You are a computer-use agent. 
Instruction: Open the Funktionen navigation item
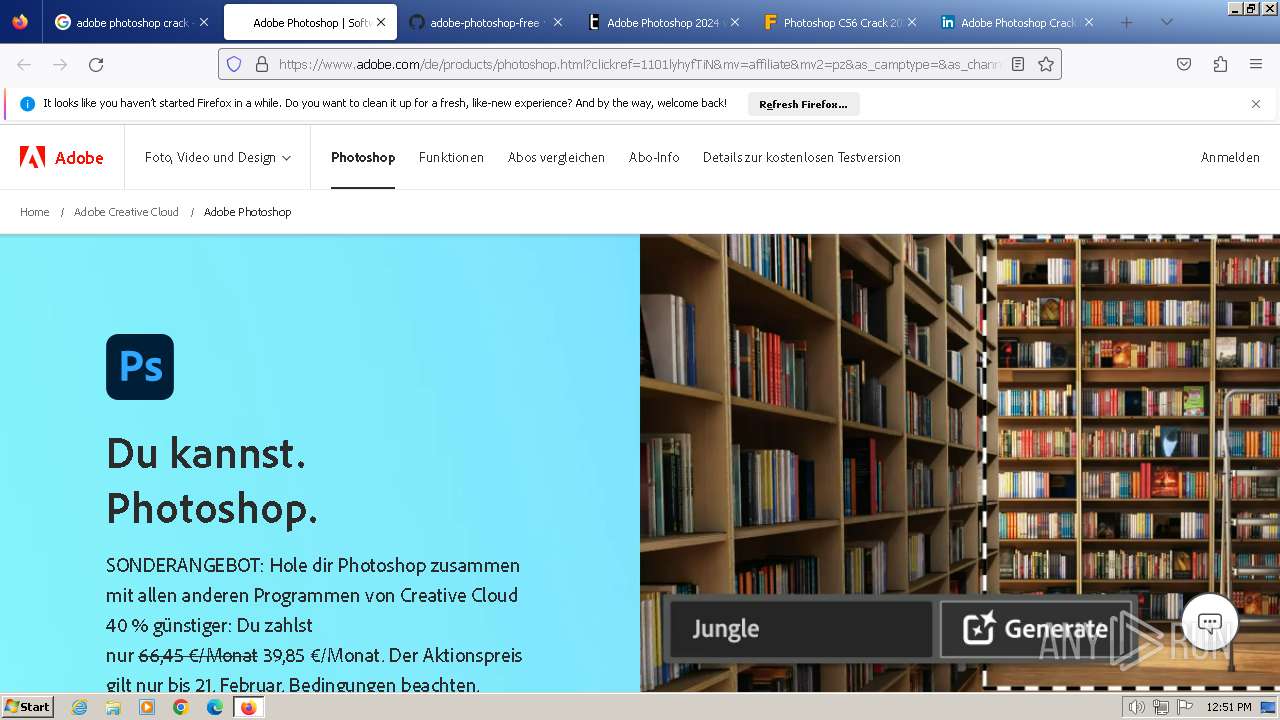coord(451,157)
